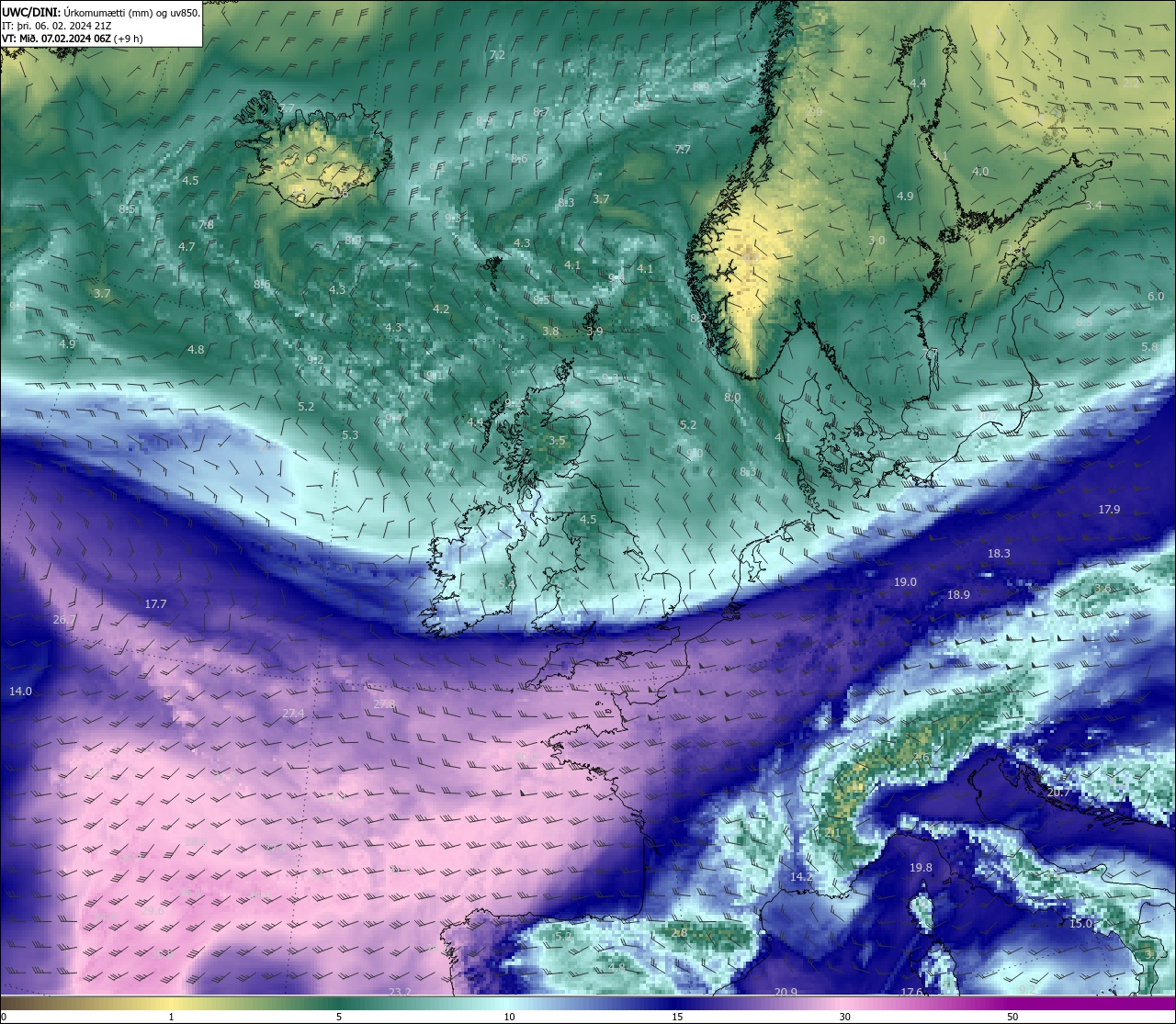The height and width of the screenshot is (1024, 1176).
Task: Click the "10" label on the colour scale
Action: coord(509,1017)
